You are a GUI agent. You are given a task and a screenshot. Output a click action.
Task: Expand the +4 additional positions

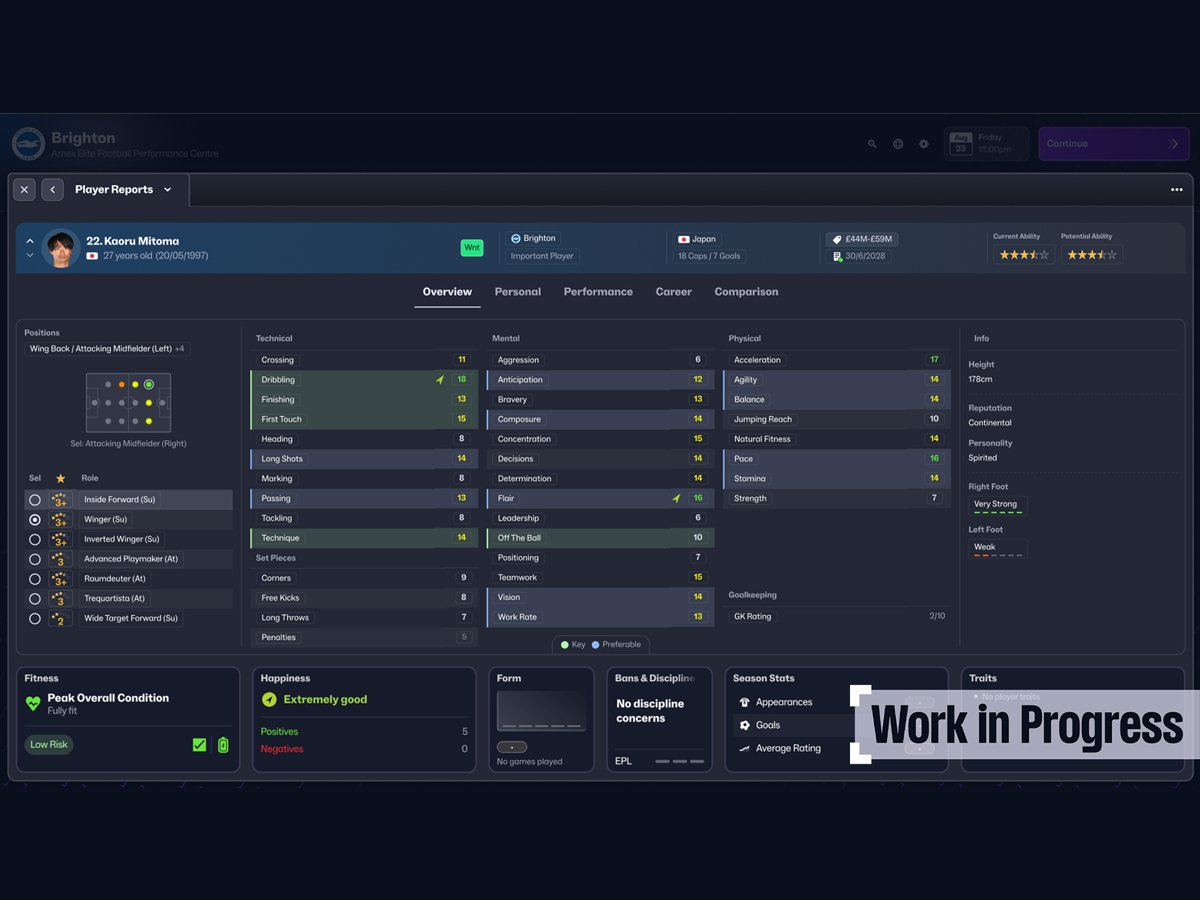coord(179,349)
